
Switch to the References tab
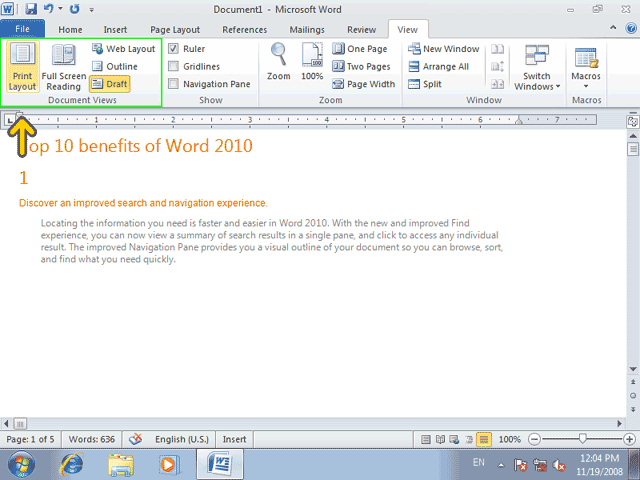[244, 30]
